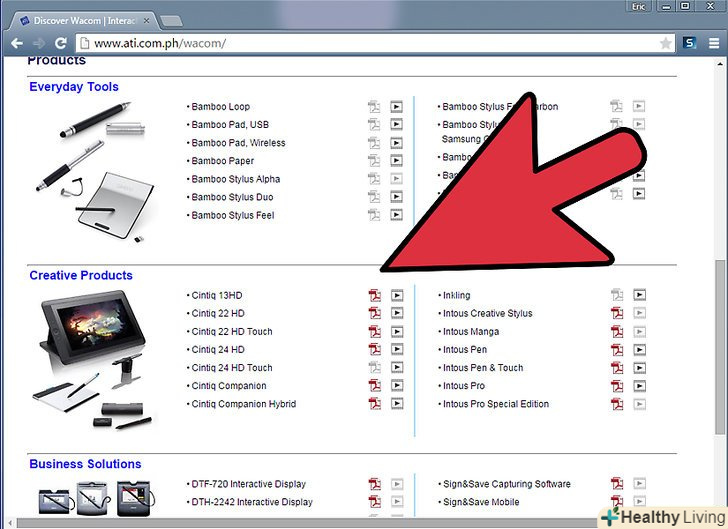This screenshot has height=529, width=728.
Task: Click the Business Solutions signature pads image
Action: (x=95, y=499)
